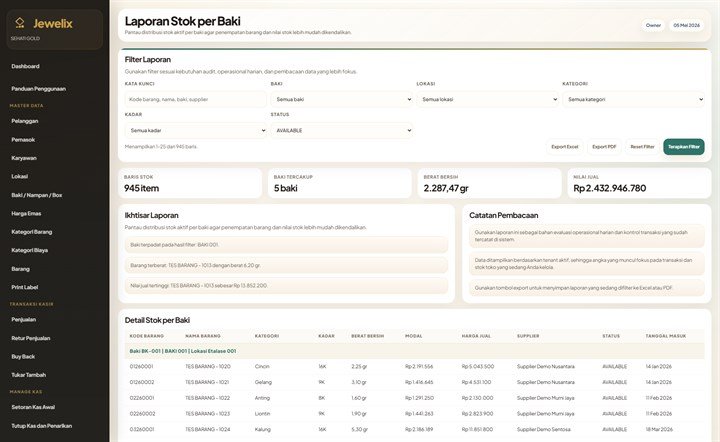Click the Export PDF button

point(604,147)
